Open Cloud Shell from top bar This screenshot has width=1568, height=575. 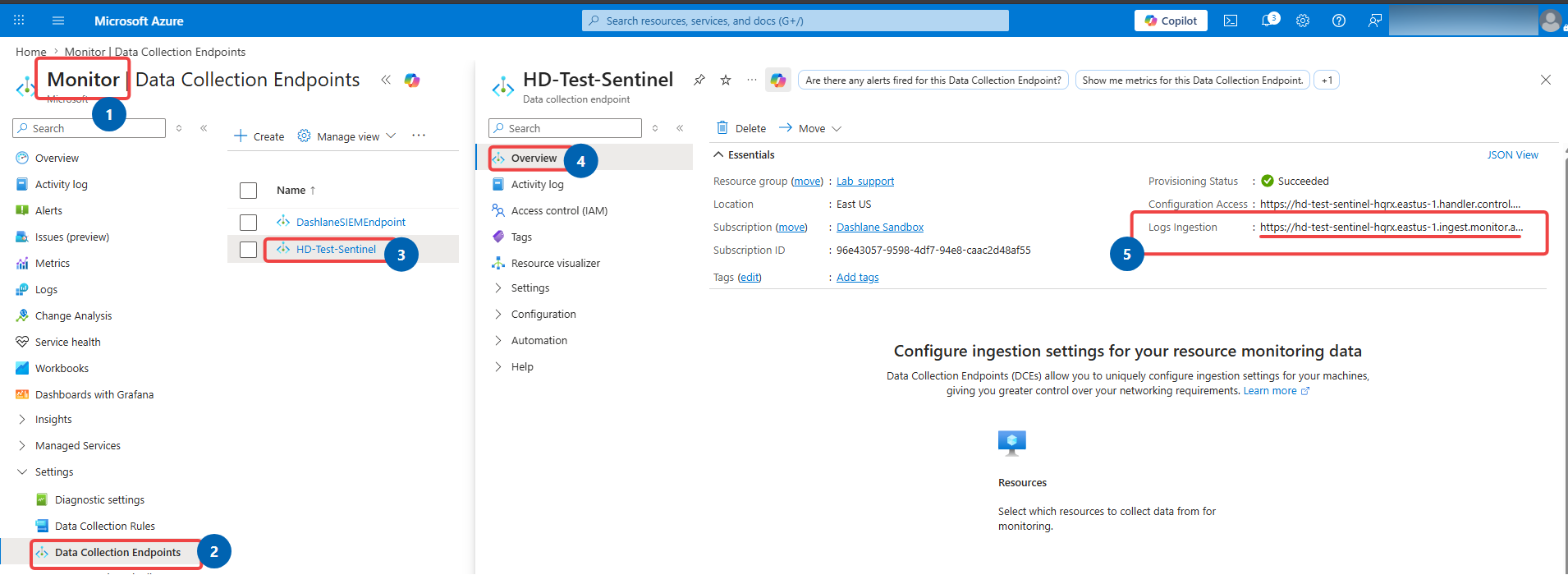pos(1231,21)
